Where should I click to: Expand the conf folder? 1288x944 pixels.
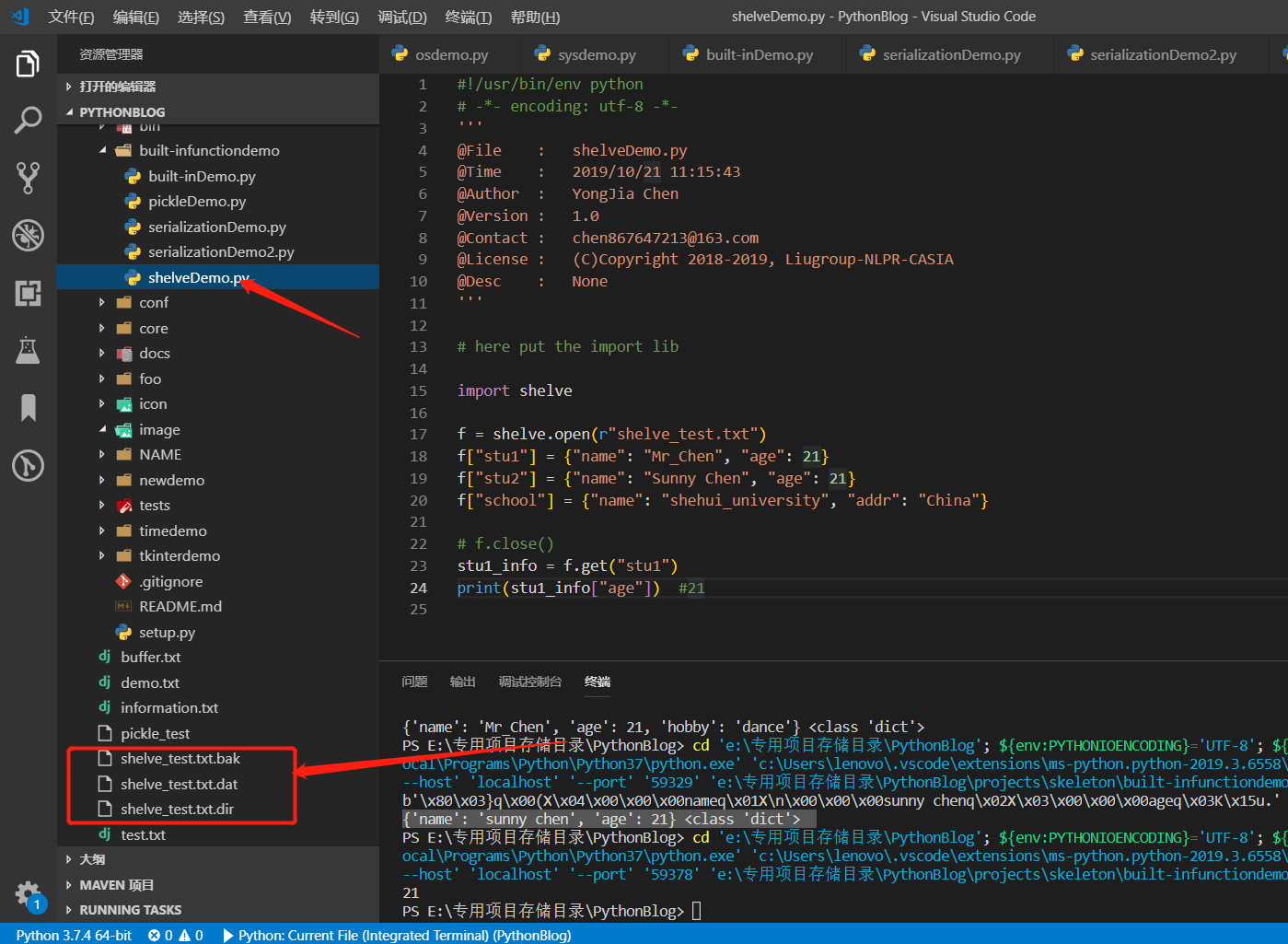102,302
